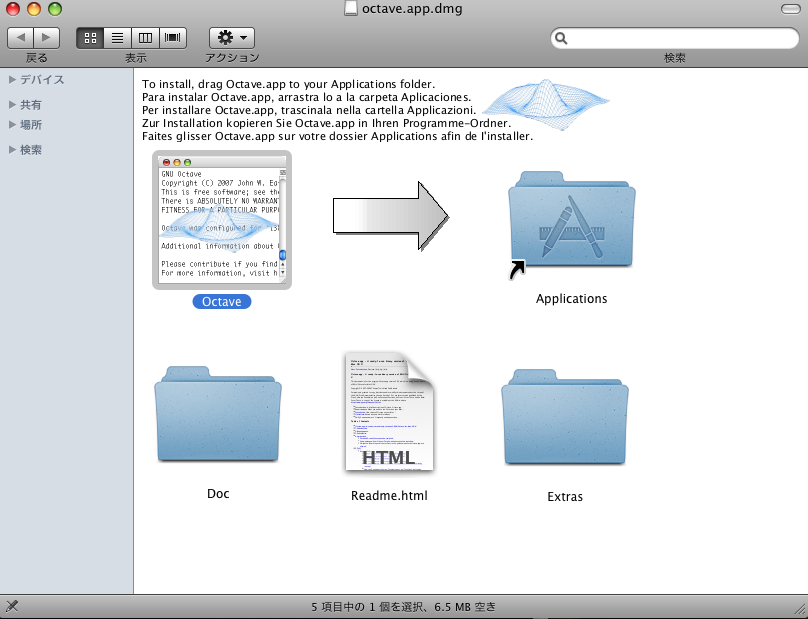Select the Applications folder shortcut

571,225
